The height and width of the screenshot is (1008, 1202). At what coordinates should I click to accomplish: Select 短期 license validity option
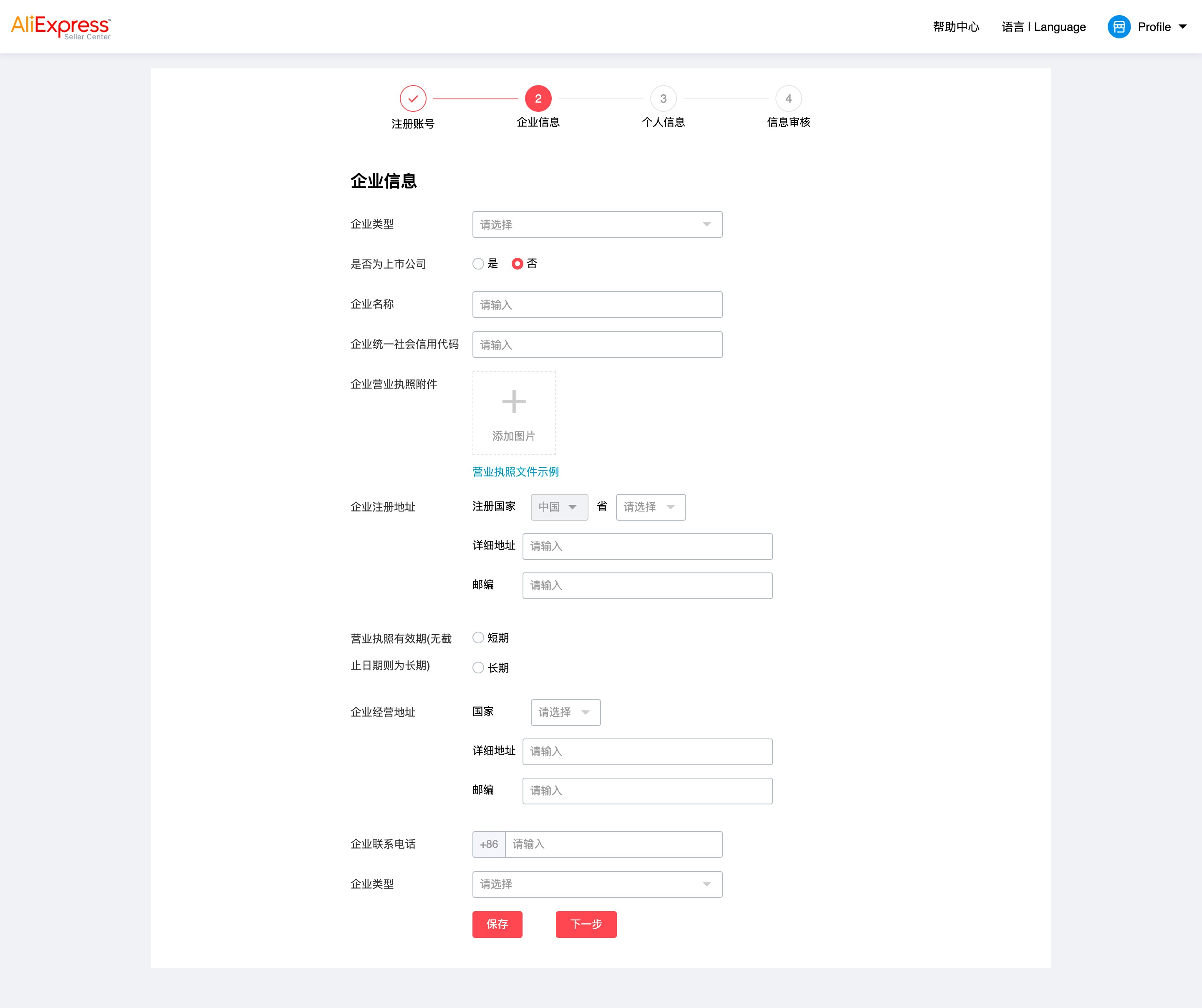[x=479, y=638]
